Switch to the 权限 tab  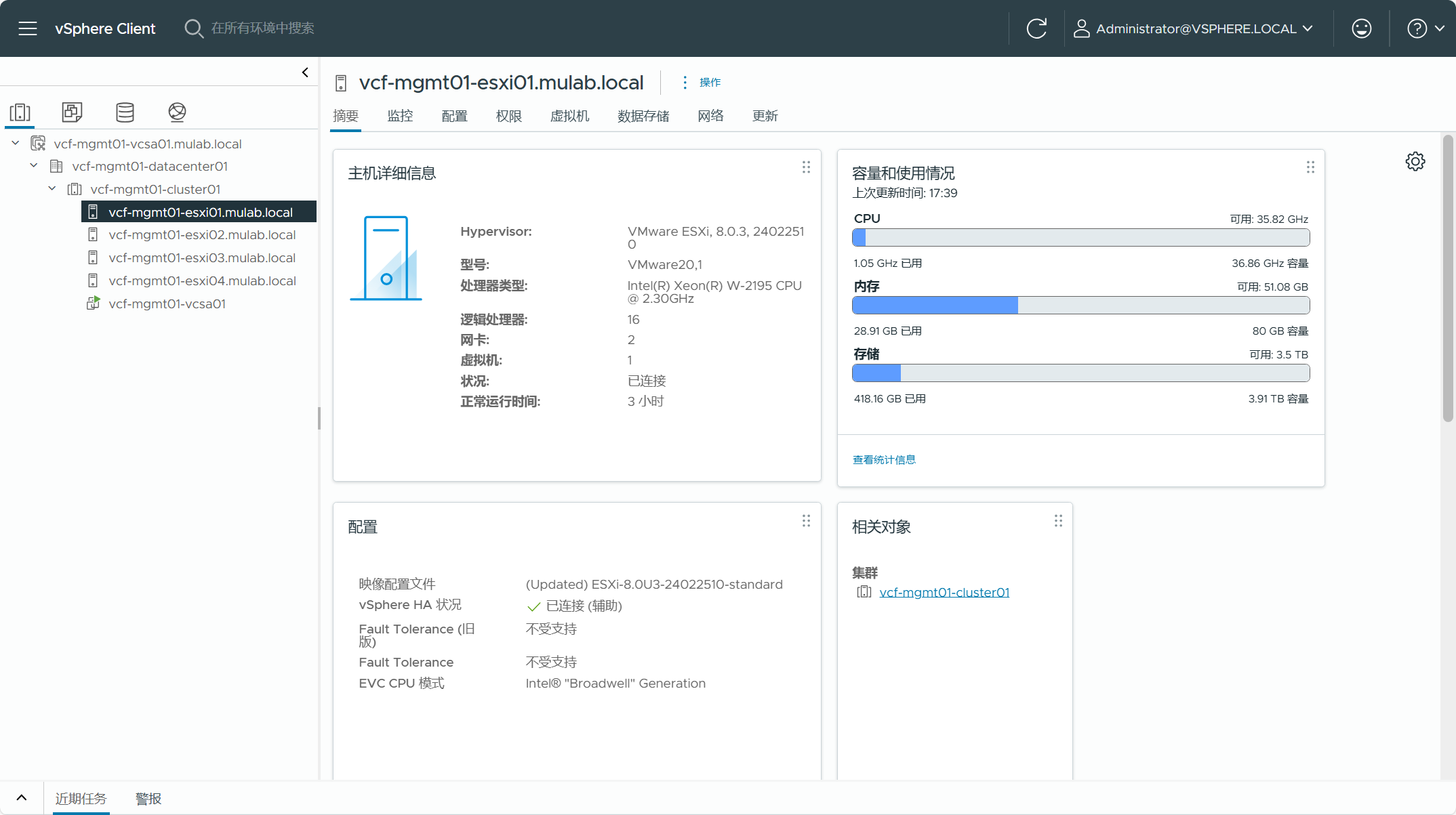(508, 116)
